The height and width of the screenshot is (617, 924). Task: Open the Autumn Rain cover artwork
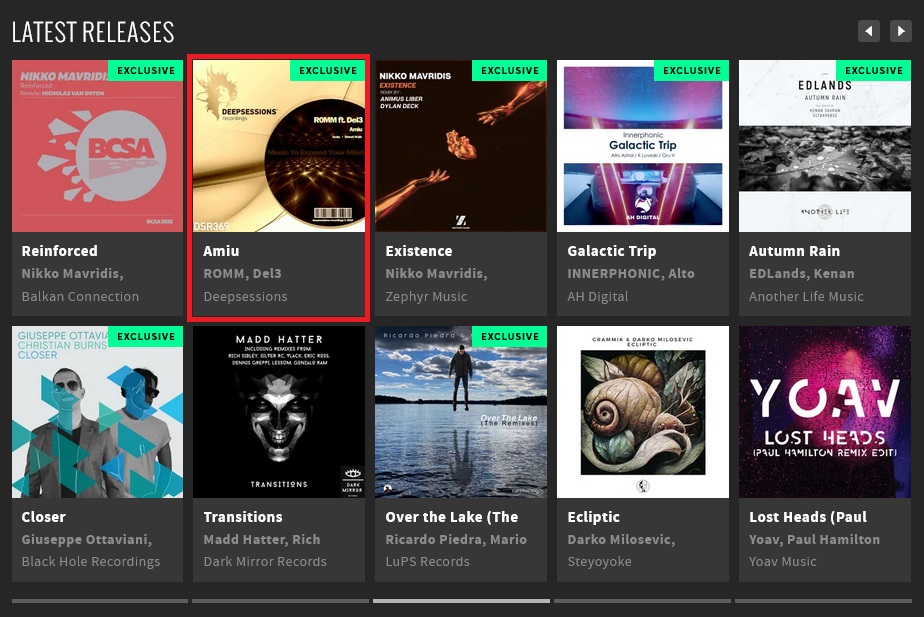point(825,146)
